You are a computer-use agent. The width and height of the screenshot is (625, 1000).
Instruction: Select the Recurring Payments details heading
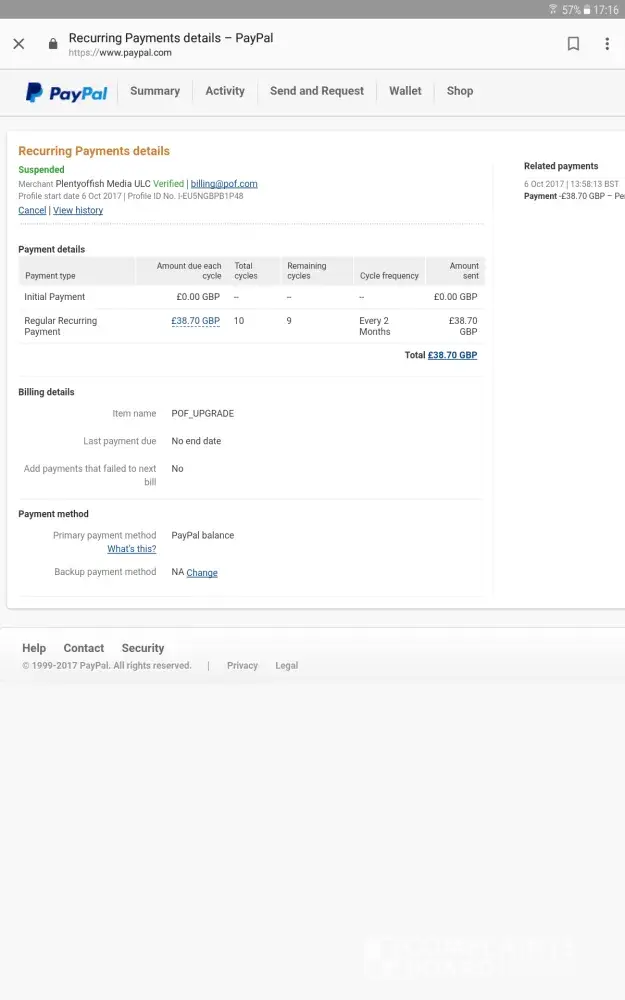coord(94,151)
